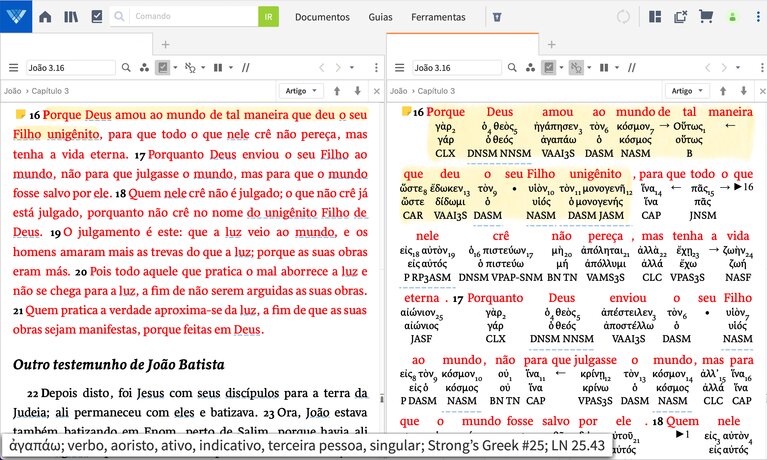This screenshot has height=460, width=767.
Task: Toggle the link set icon in right panel
Action: [x=576, y=68]
